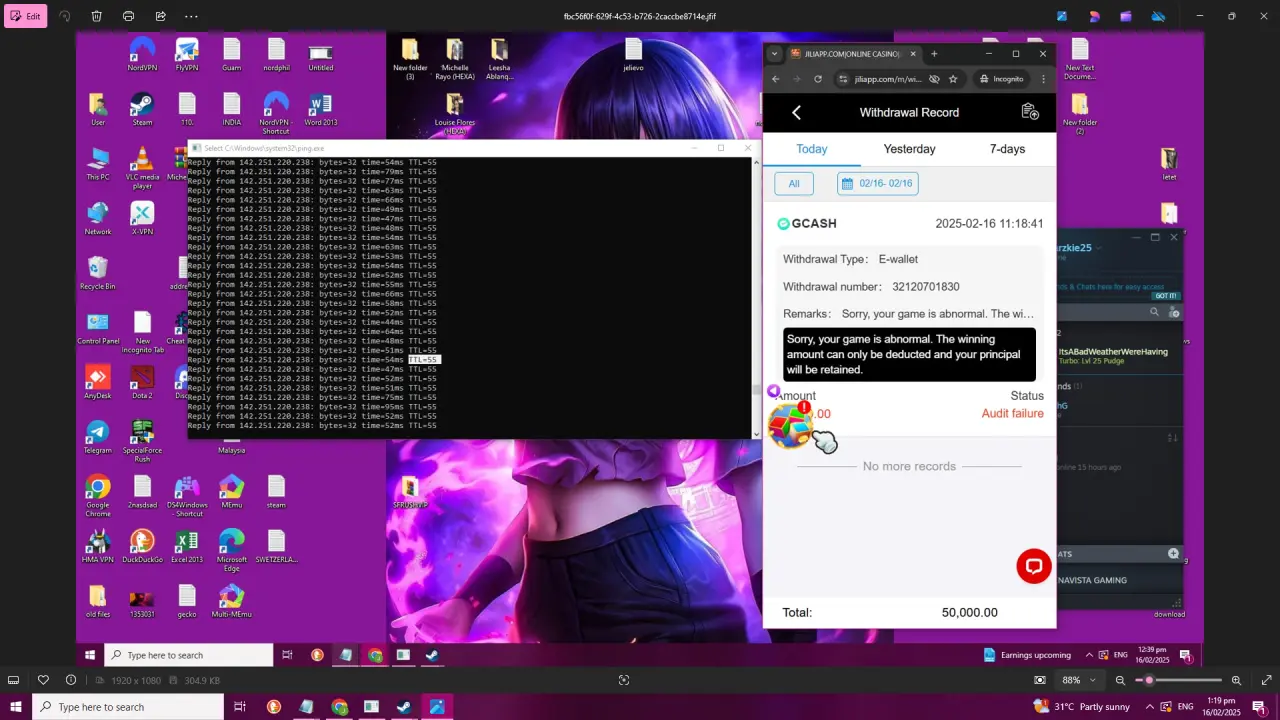Click the Google Chrome desktop icon
This screenshot has width=1280, height=720.
pos(98,495)
